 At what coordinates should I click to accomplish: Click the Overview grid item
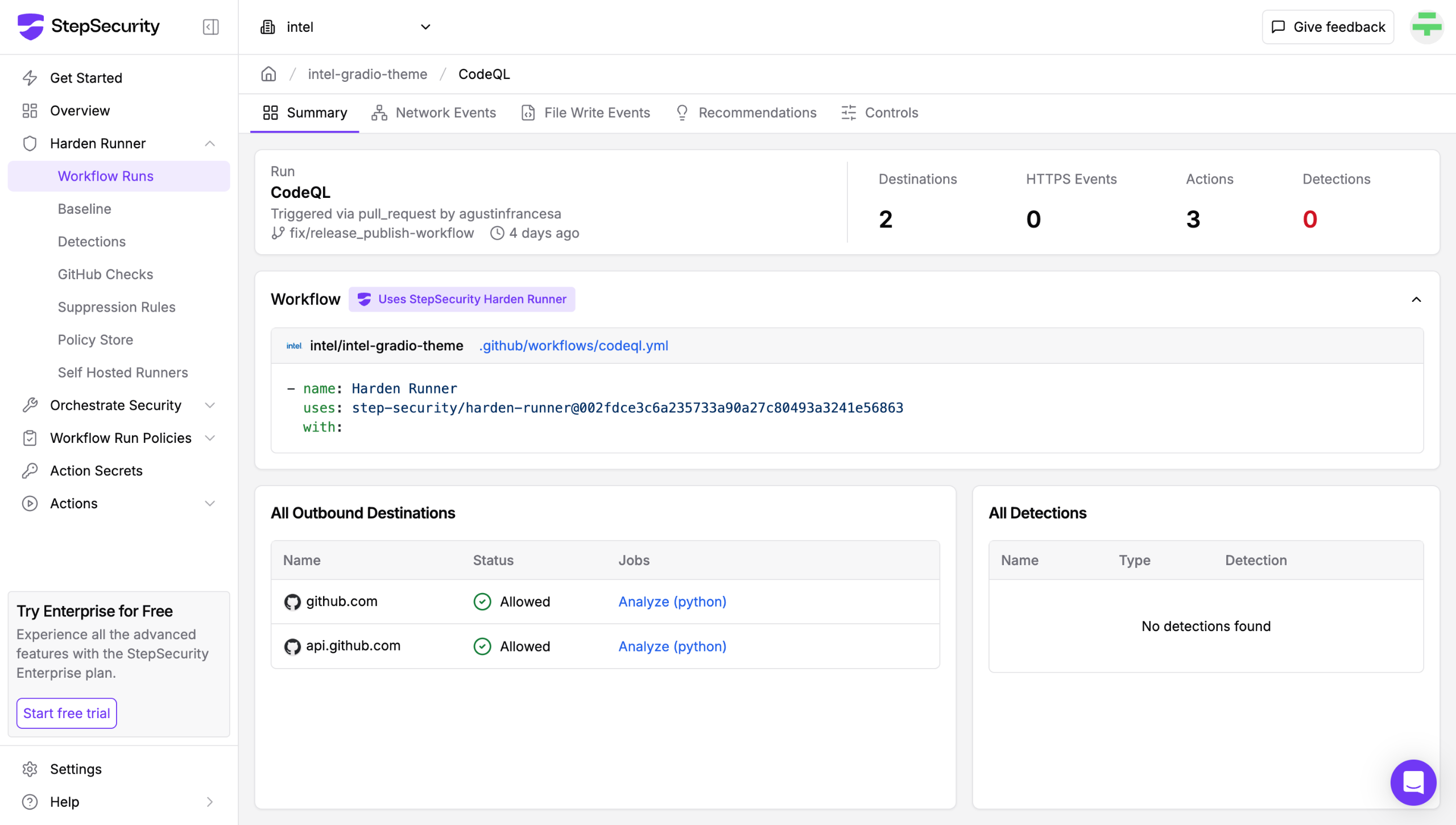pyautogui.click(x=80, y=111)
